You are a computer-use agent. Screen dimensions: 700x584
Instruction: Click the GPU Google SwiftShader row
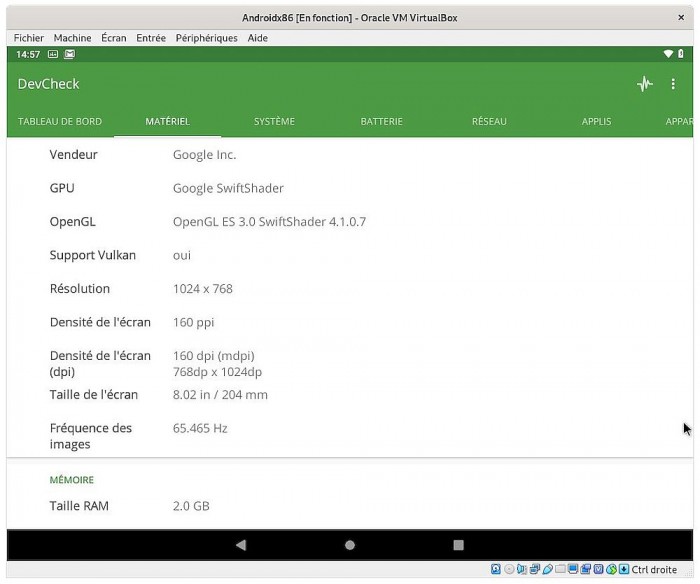point(228,188)
